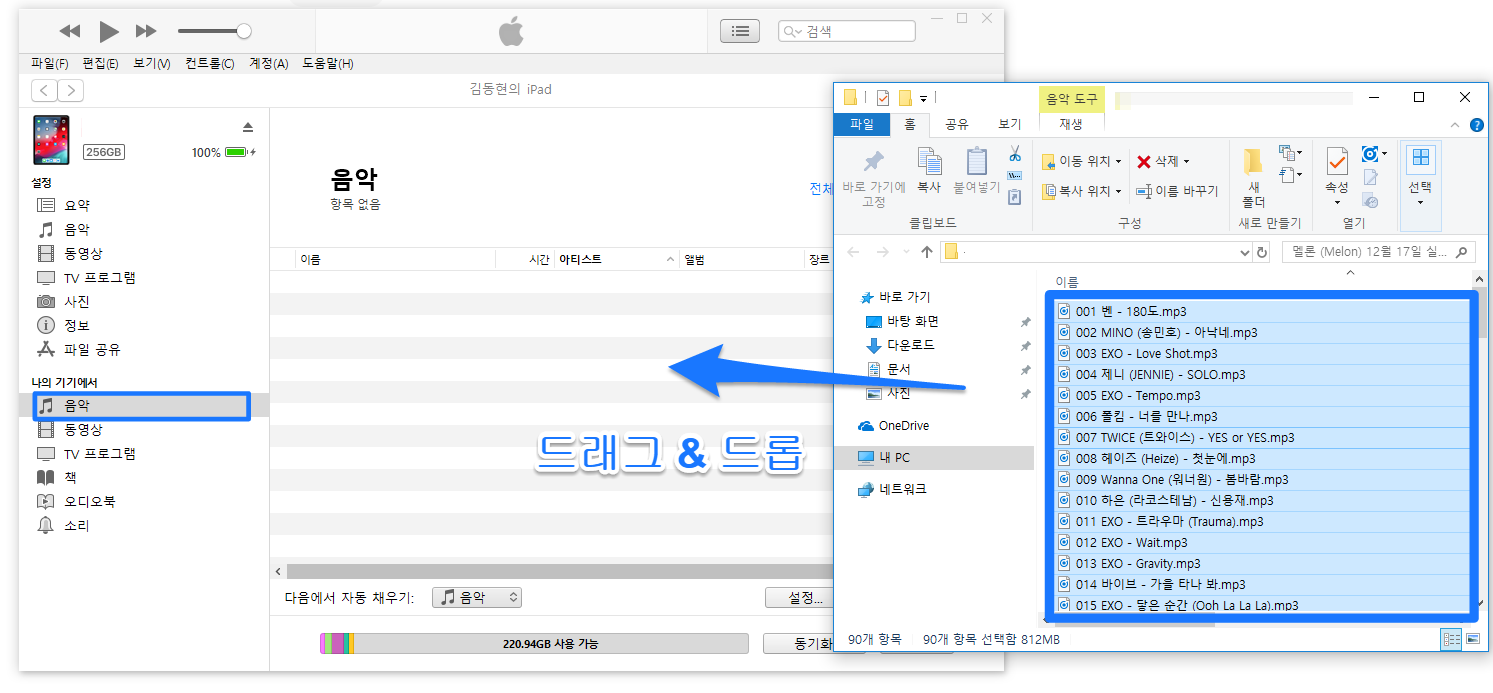Open the Explorer address bar dropdown
The height and width of the screenshot is (693, 1493).
coord(1244,252)
